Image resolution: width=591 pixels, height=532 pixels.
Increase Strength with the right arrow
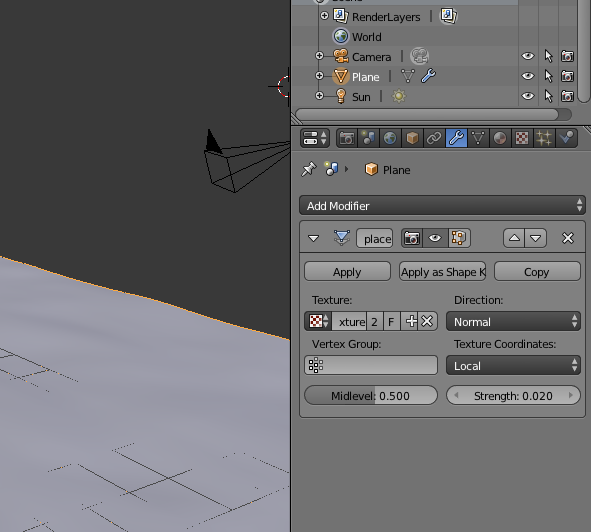pos(571,395)
